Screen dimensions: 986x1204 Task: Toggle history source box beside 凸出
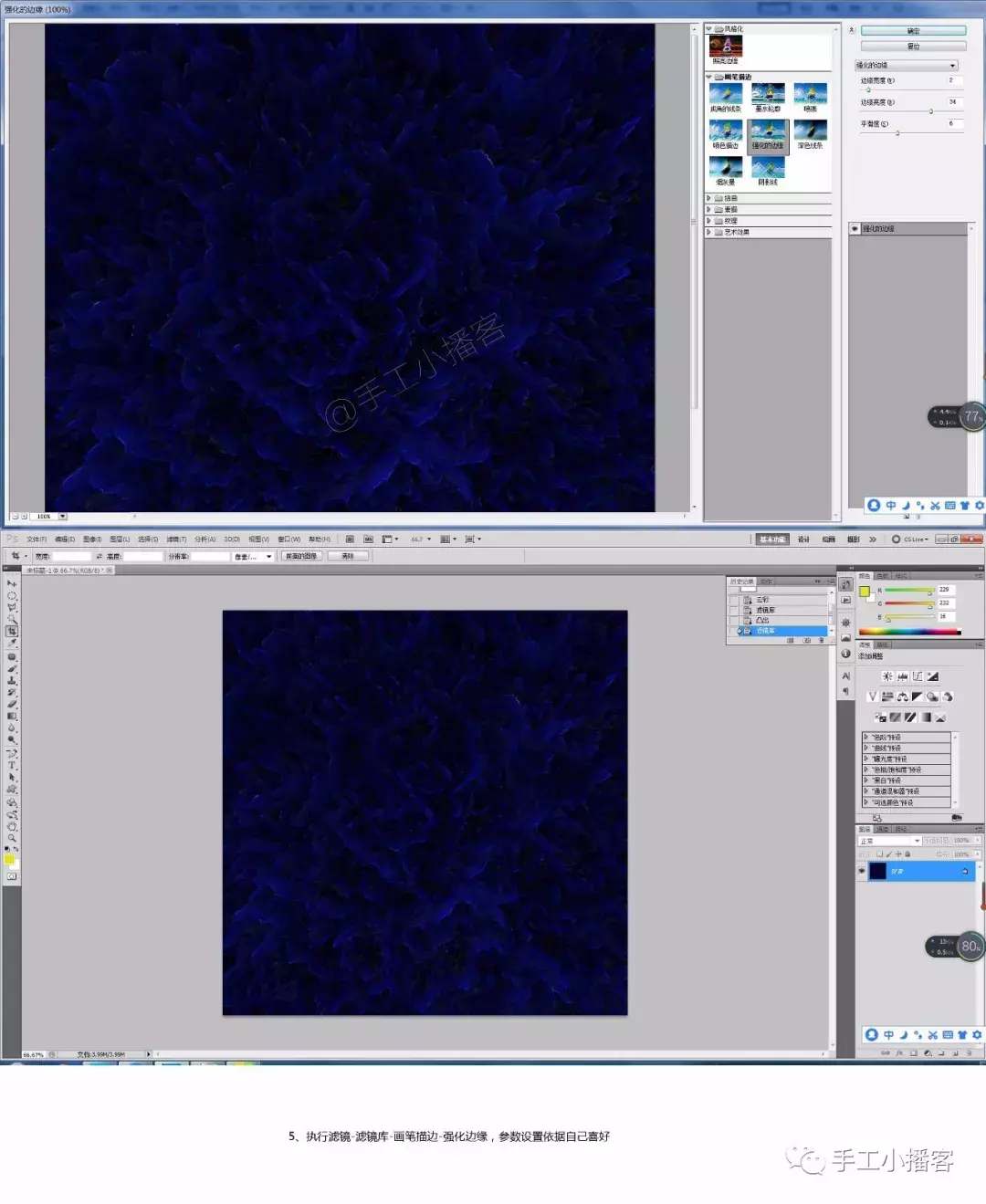point(733,620)
